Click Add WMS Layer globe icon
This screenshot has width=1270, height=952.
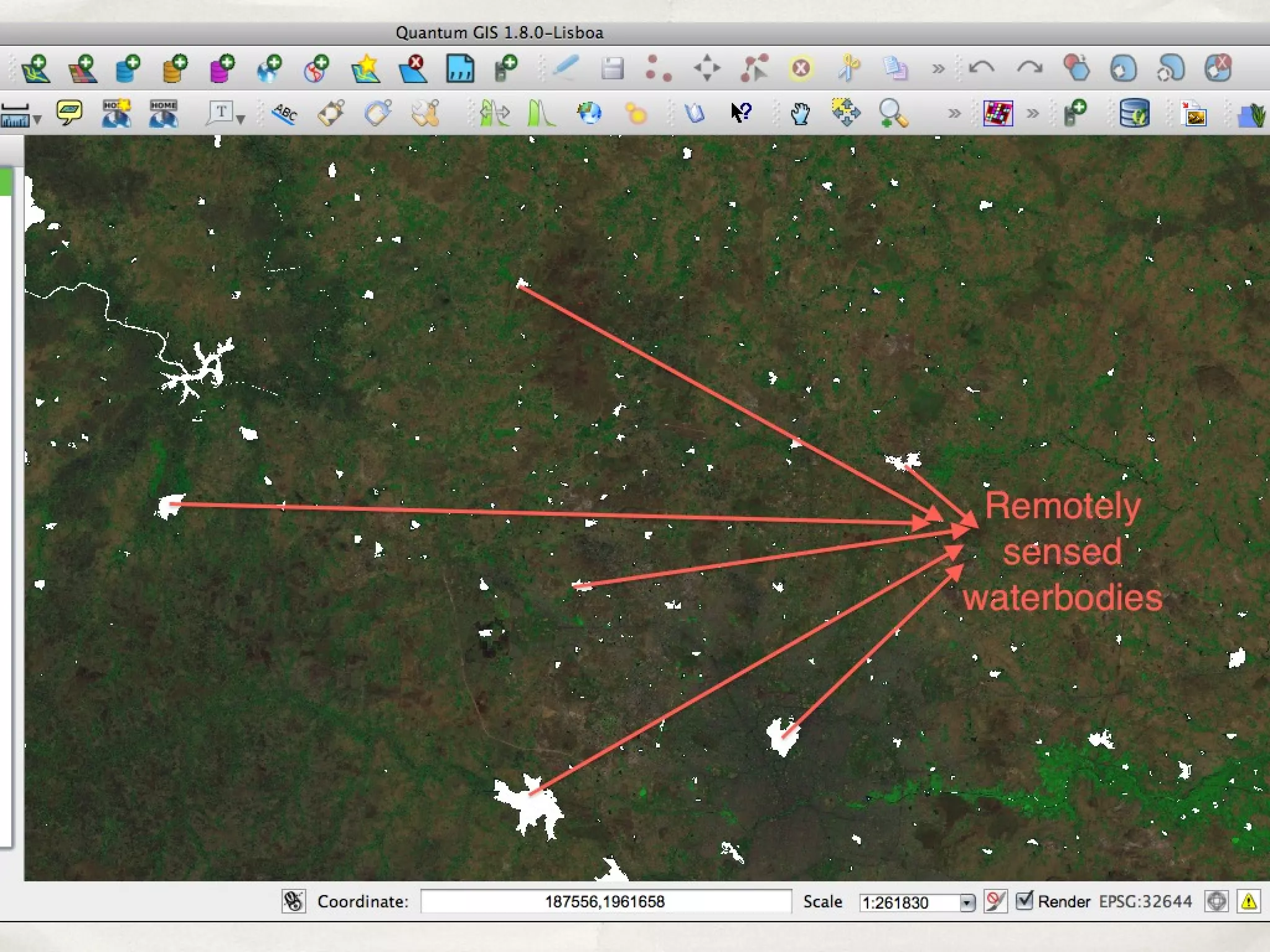click(x=269, y=68)
